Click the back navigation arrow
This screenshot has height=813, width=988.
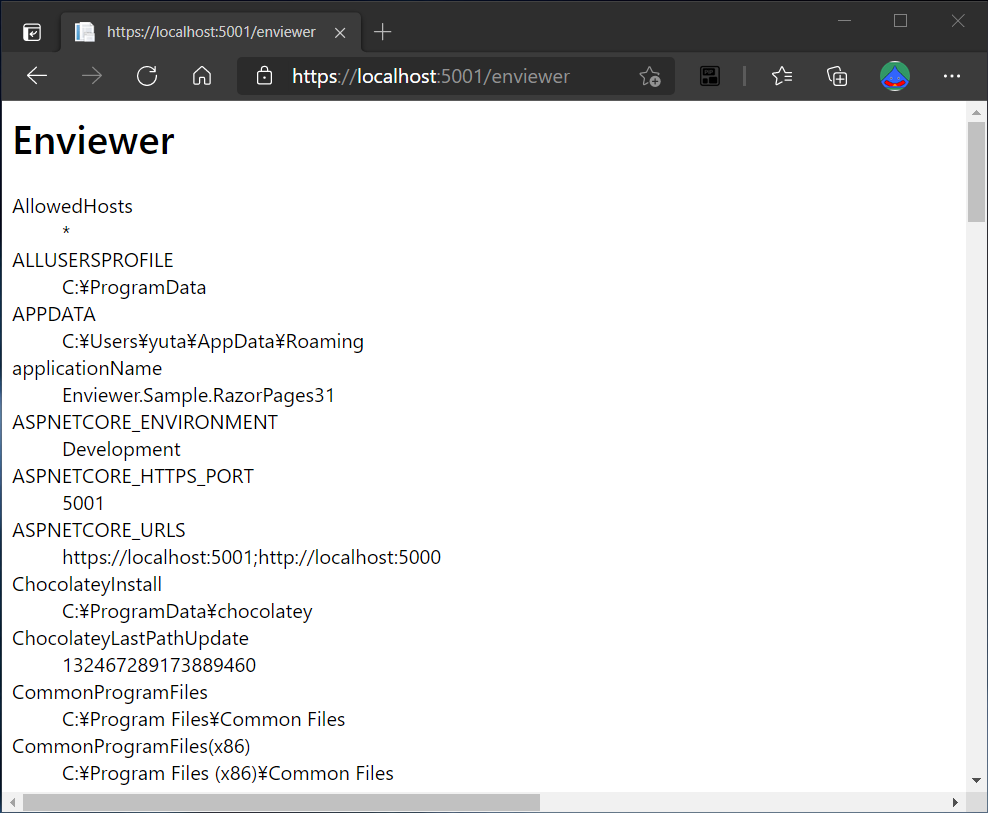coord(37,75)
